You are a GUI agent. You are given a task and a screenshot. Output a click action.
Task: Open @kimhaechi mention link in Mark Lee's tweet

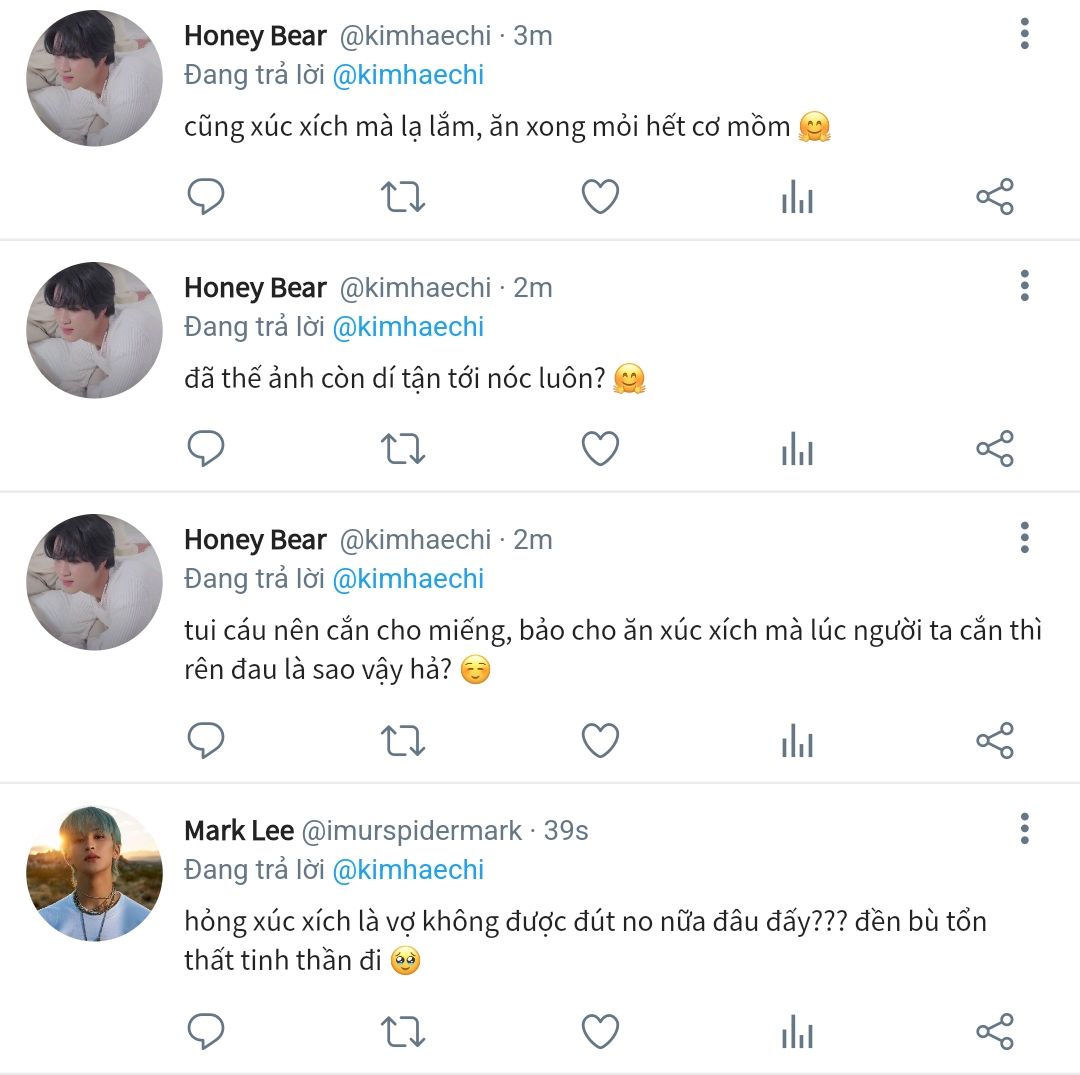coord(408,870)
